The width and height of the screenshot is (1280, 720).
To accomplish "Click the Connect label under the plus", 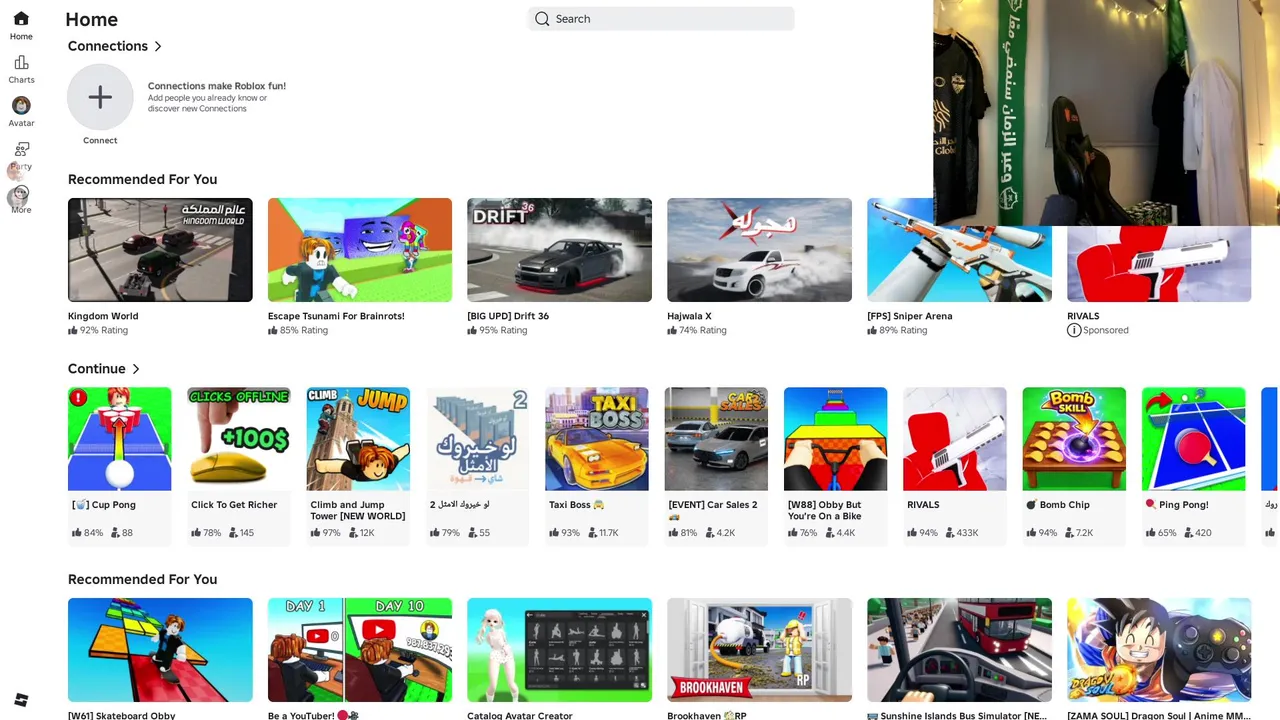I will pyautogui.click(x=100, y=141).
